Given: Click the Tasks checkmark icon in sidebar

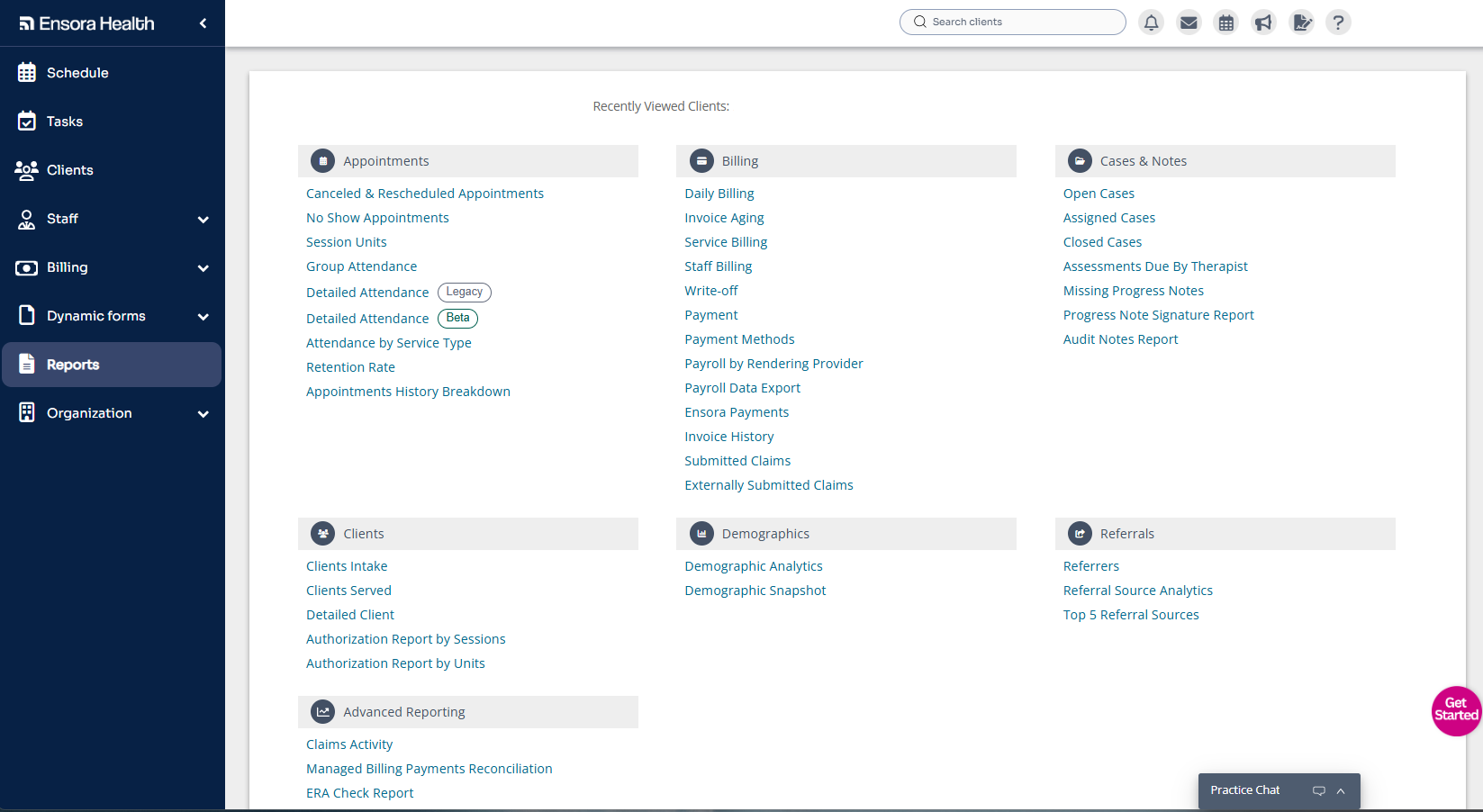Looking at the screenshot, I should (27, 122).
